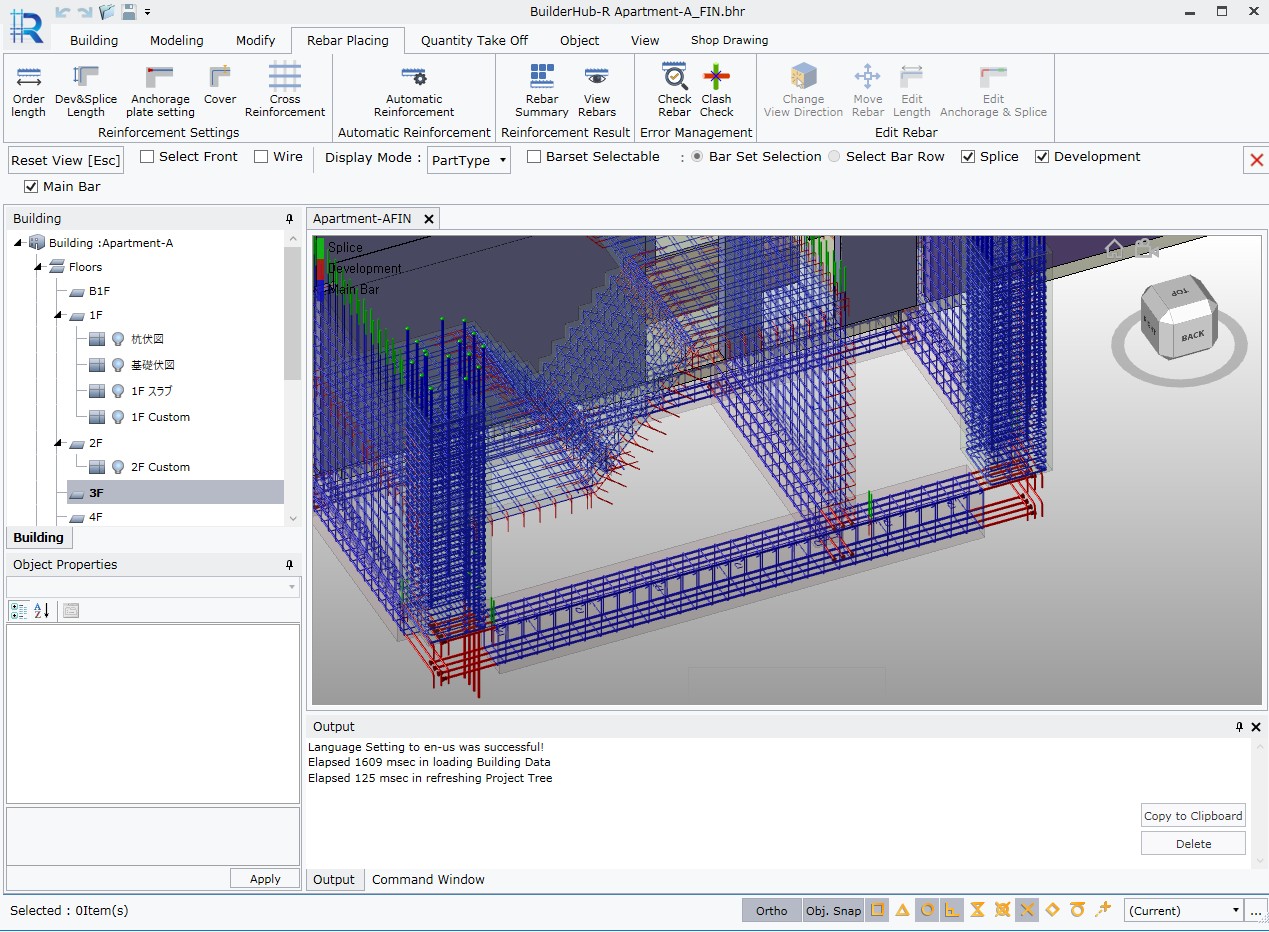Run Automatic Reinforcement

[414, 90]
